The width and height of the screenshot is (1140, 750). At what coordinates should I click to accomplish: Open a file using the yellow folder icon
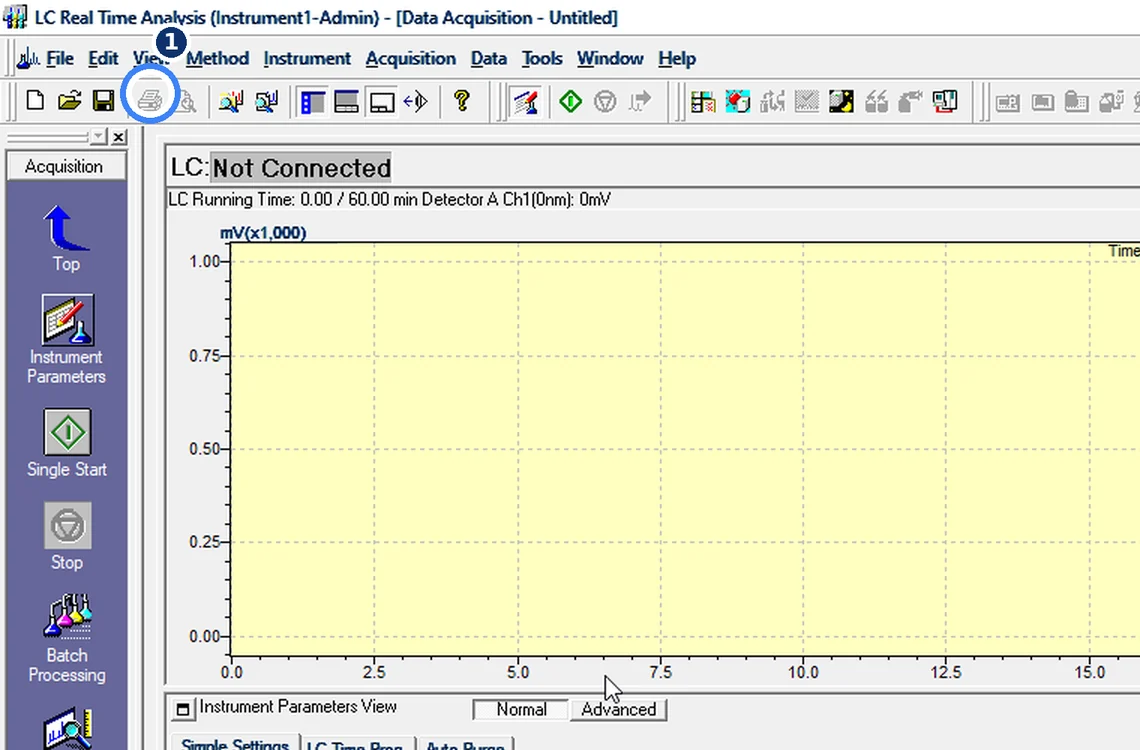[x=70, y=101]
